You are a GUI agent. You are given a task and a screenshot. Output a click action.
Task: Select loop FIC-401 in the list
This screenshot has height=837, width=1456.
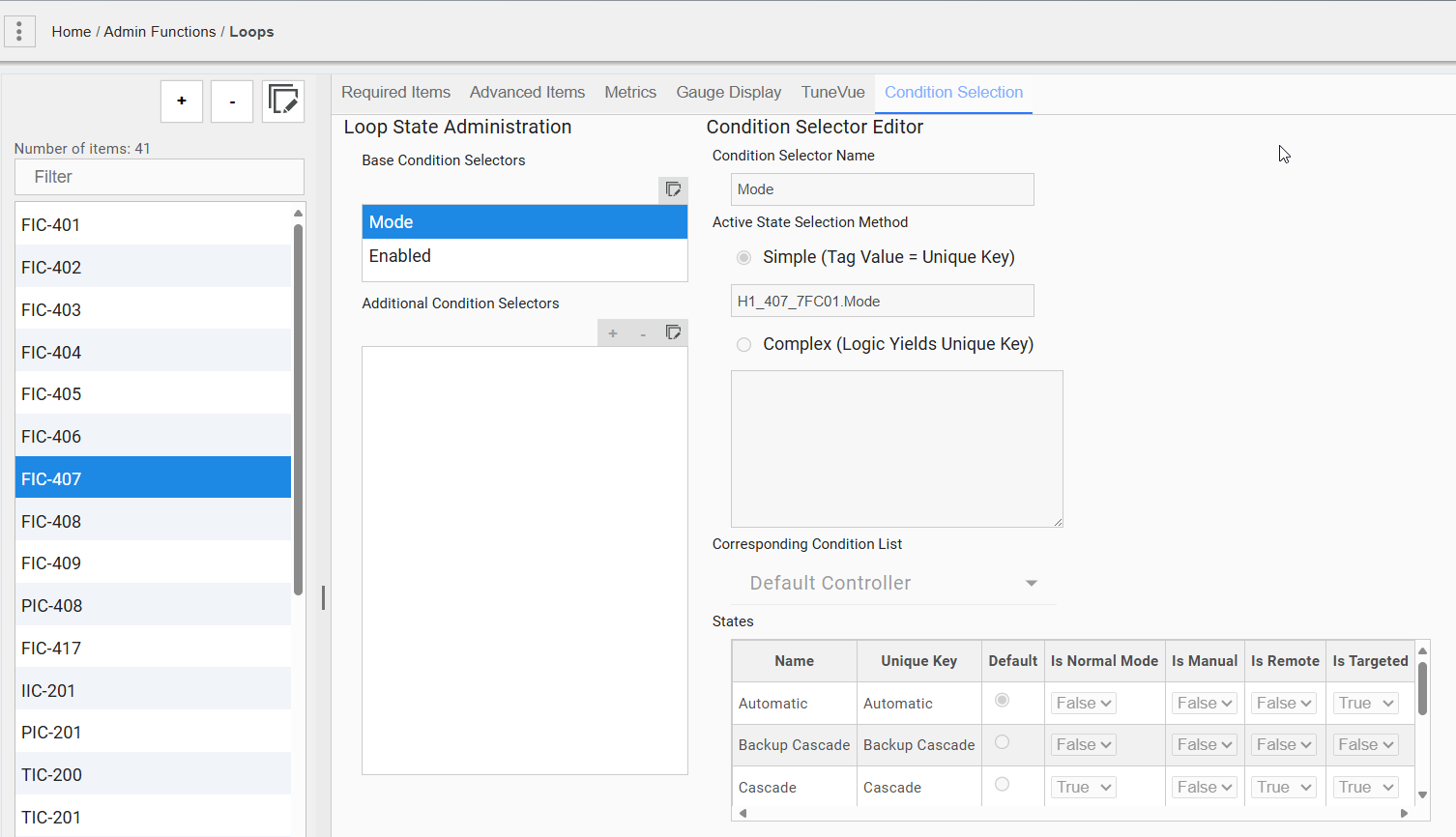[153, 224]
